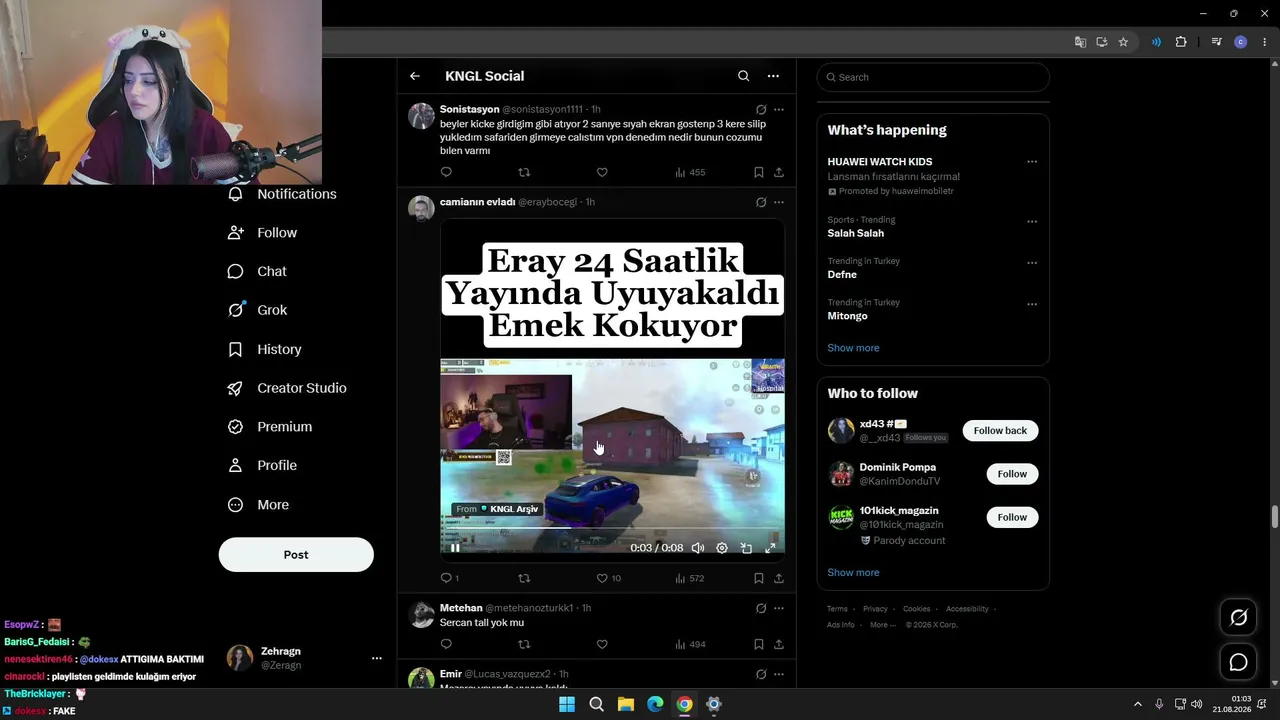1280x720 pixels.
Task: Open more options on Sonistasyon's post
Action: [779, 109]
